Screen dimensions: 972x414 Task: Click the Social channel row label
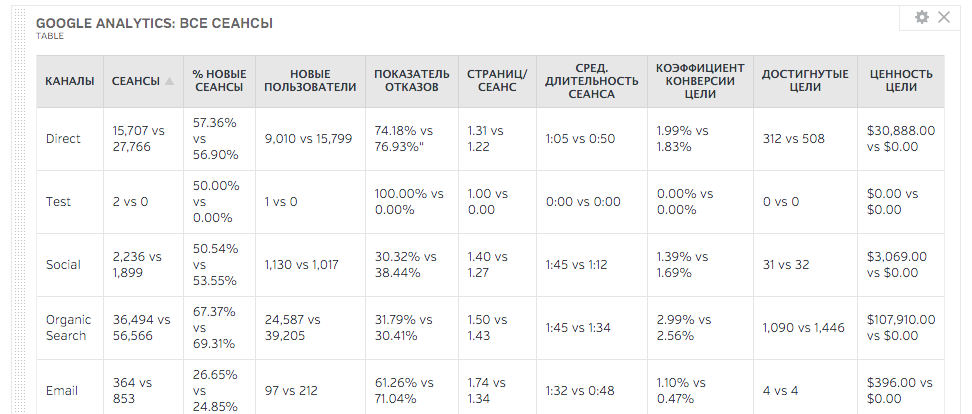coord(63,265)
